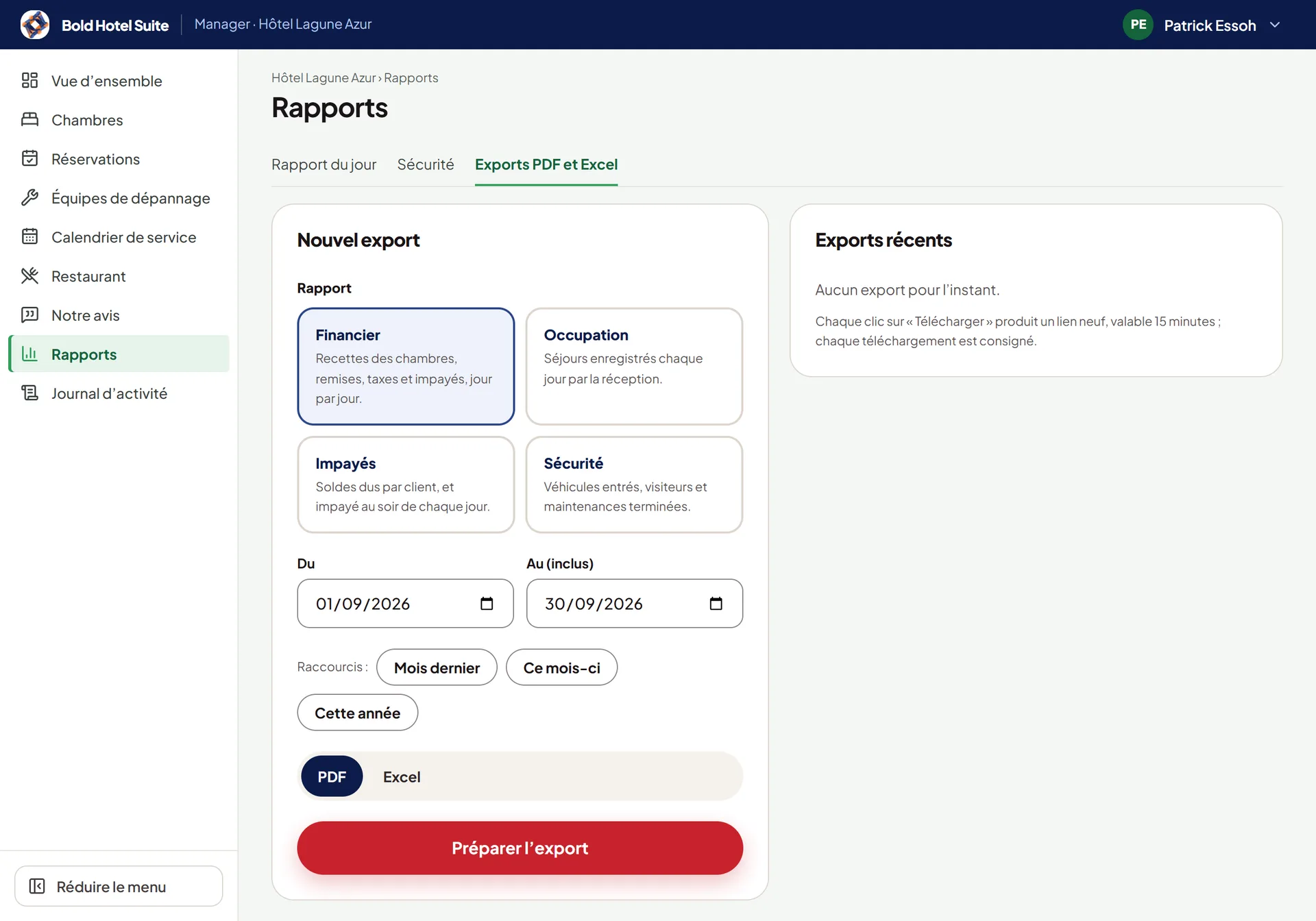
Task: Click the Restaurant utensils icon
Action: click(29, 276)
